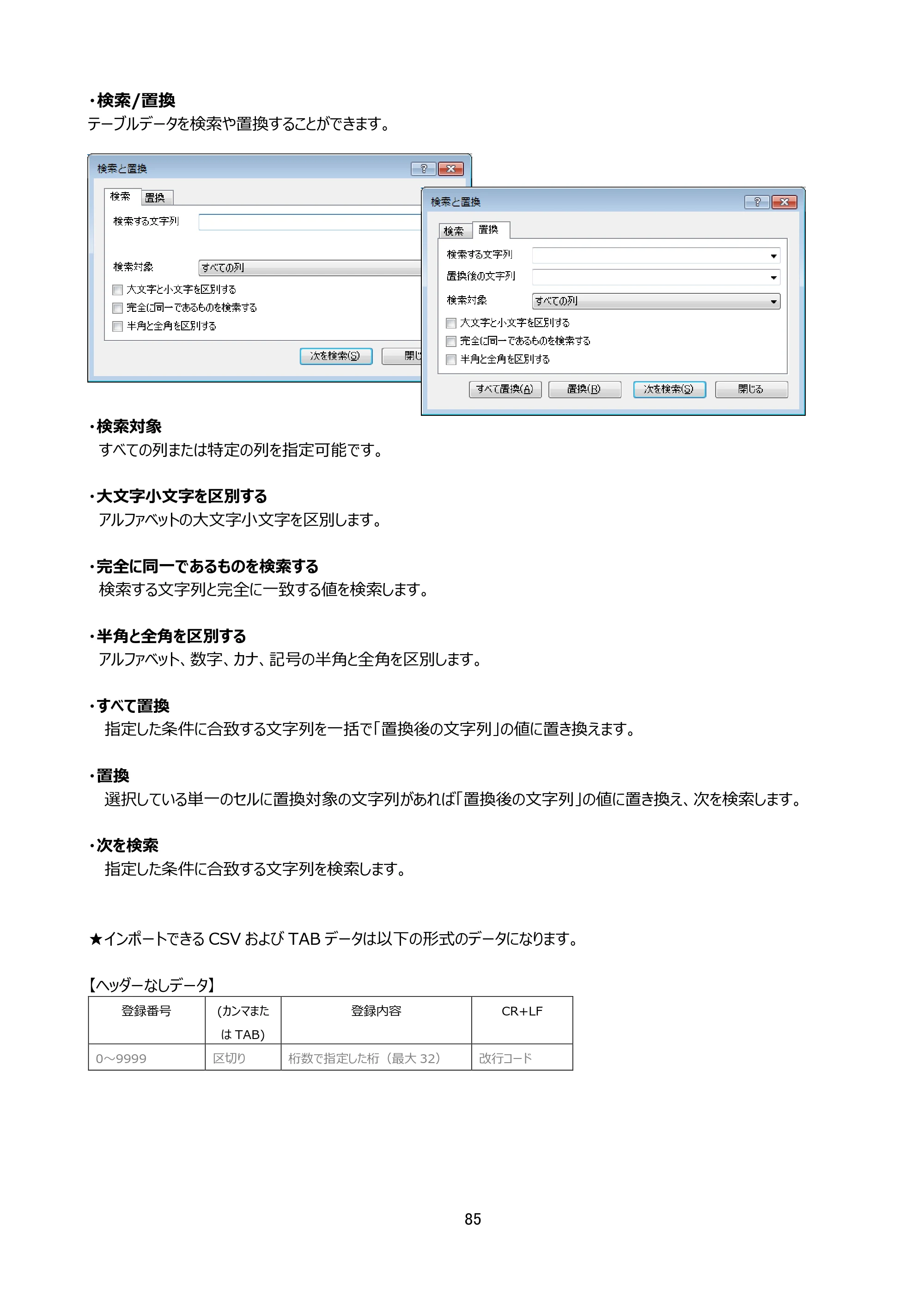
Task: Click 閉じる button in front dialog
Action: point(751,389)
